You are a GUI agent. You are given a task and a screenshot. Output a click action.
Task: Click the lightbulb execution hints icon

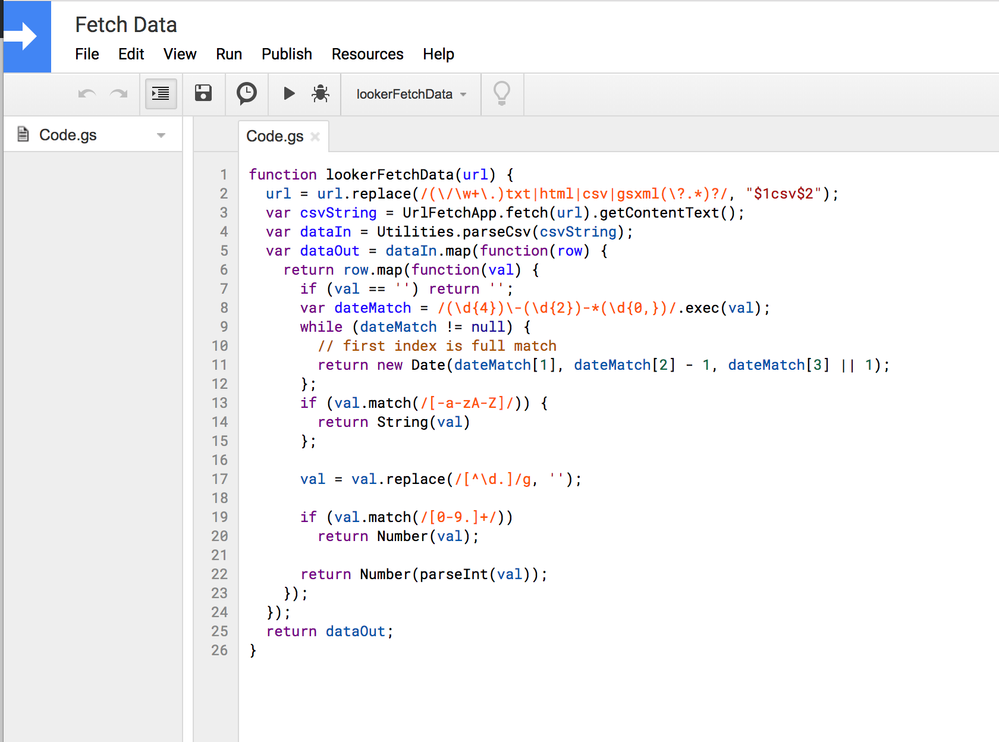[x=502, y=94]
